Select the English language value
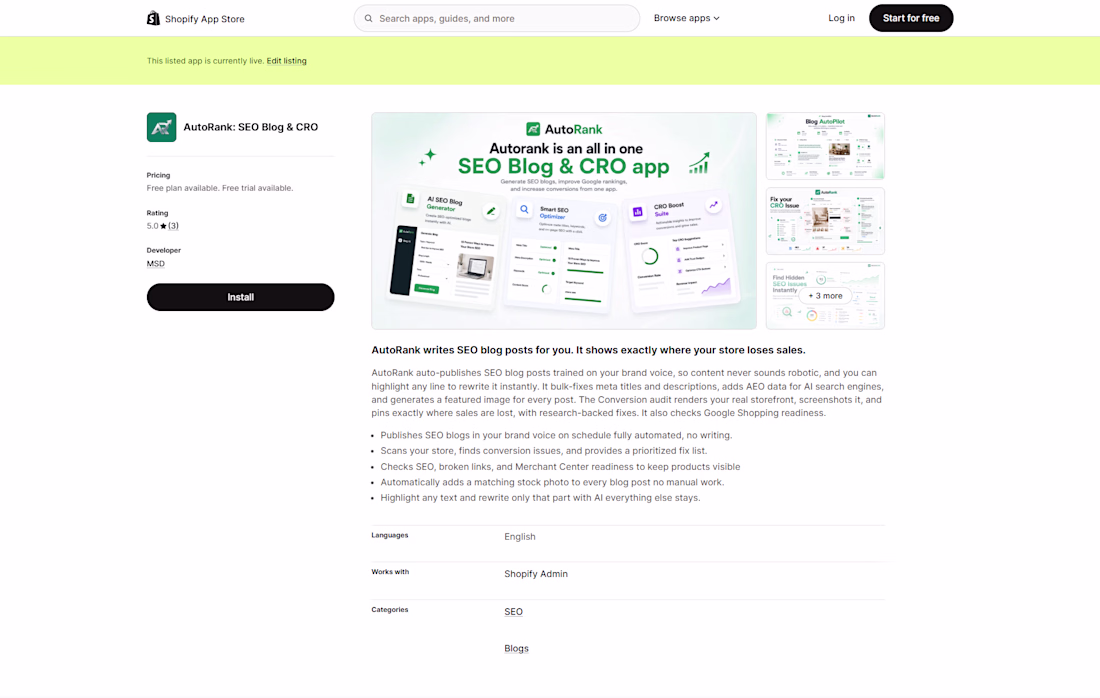The width and height of the screenshot is (1100, 698). 520,537
